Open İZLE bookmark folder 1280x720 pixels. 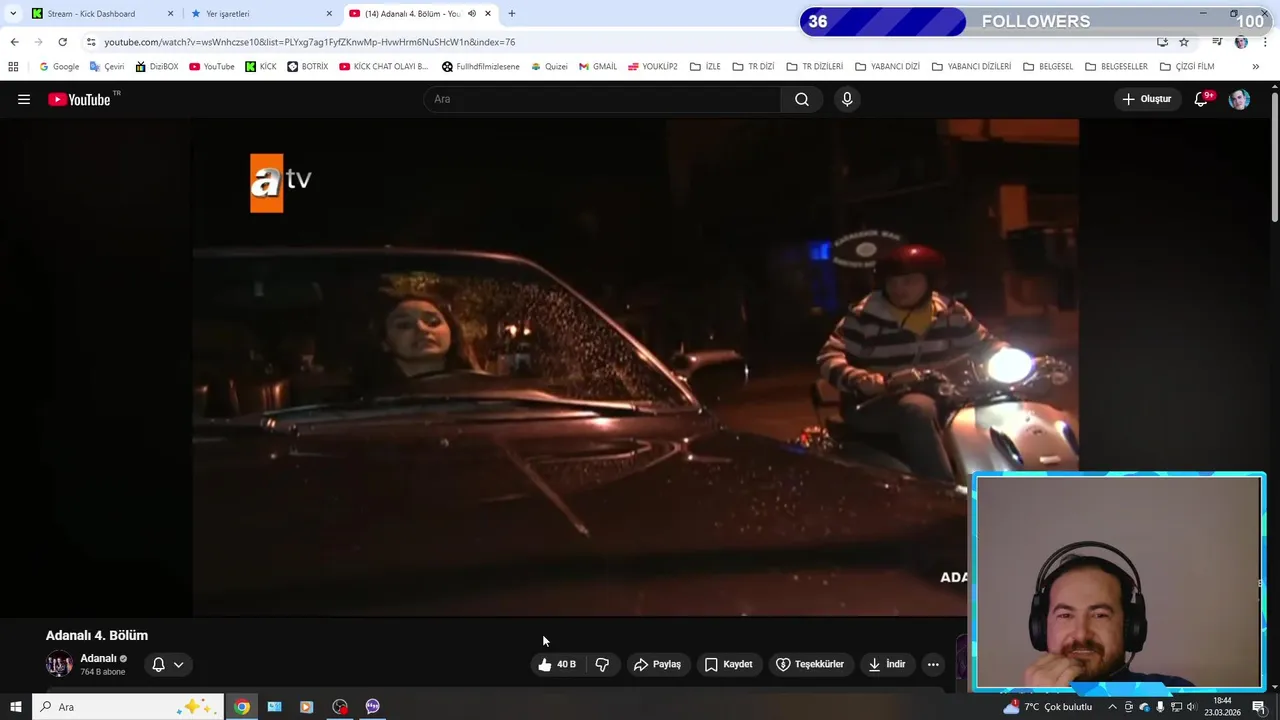[x=705, y=67]
